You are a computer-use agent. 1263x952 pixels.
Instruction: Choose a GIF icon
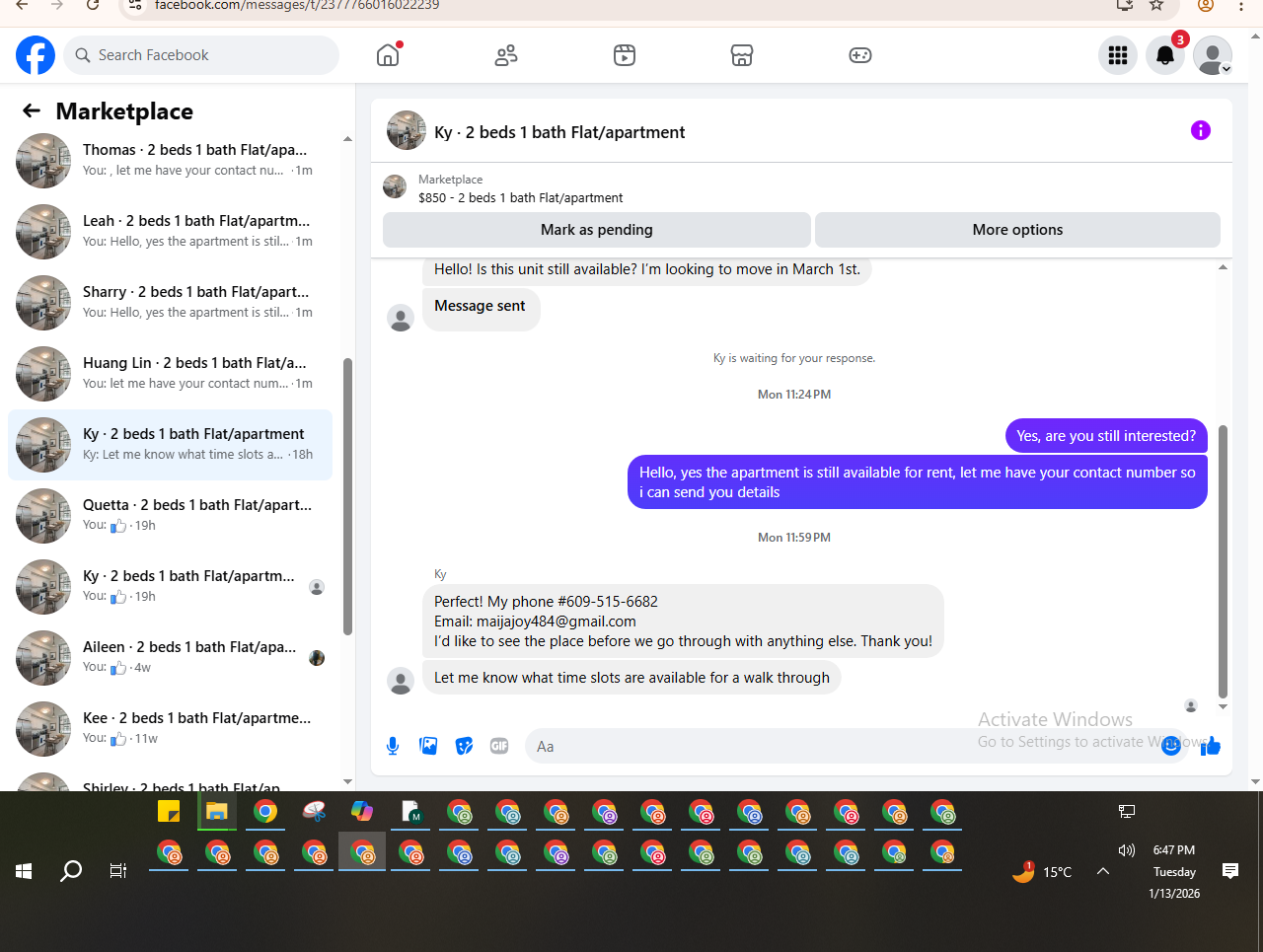499,746
